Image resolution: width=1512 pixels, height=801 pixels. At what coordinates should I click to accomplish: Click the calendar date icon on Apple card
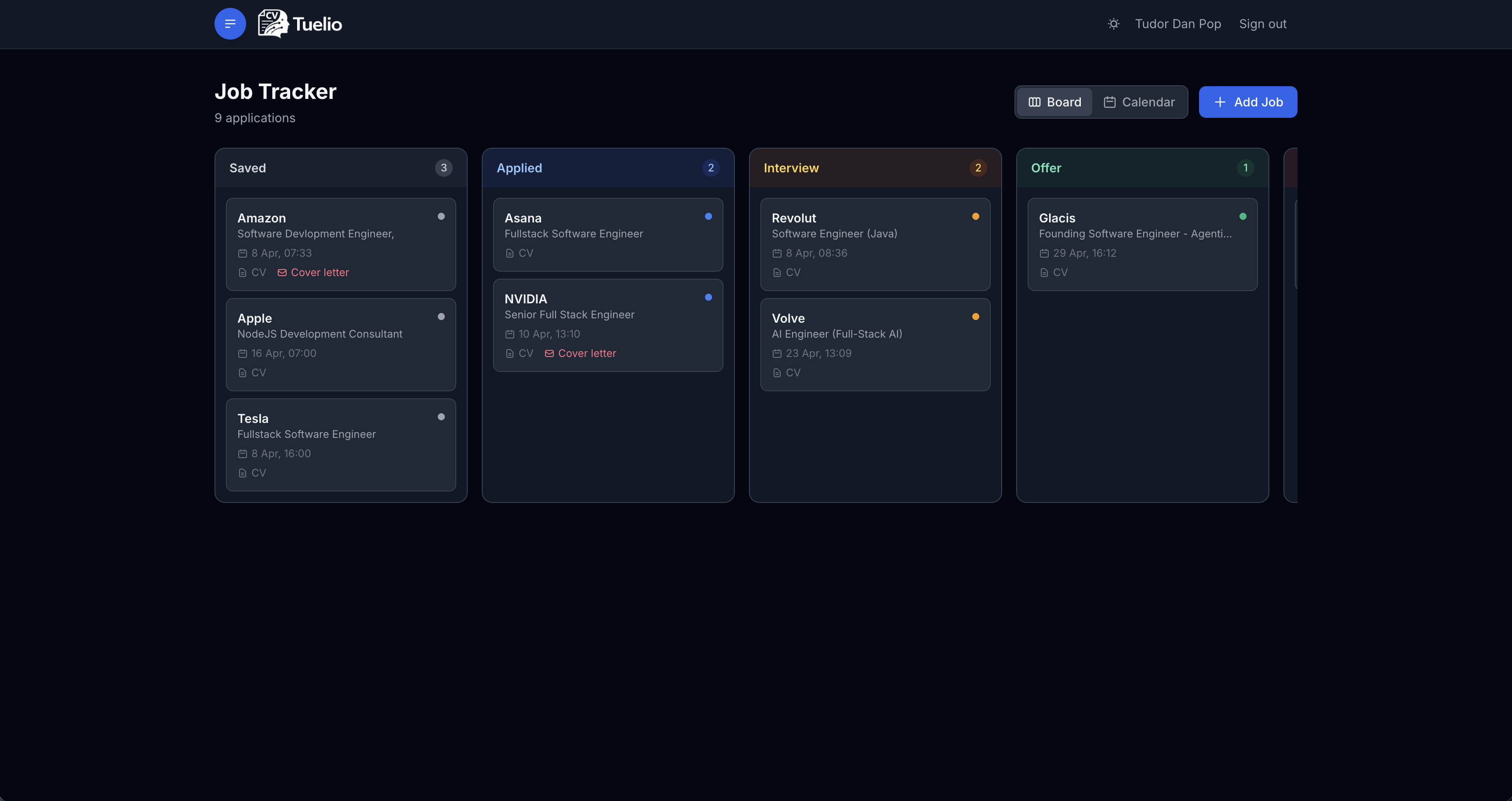coord(243,353)
